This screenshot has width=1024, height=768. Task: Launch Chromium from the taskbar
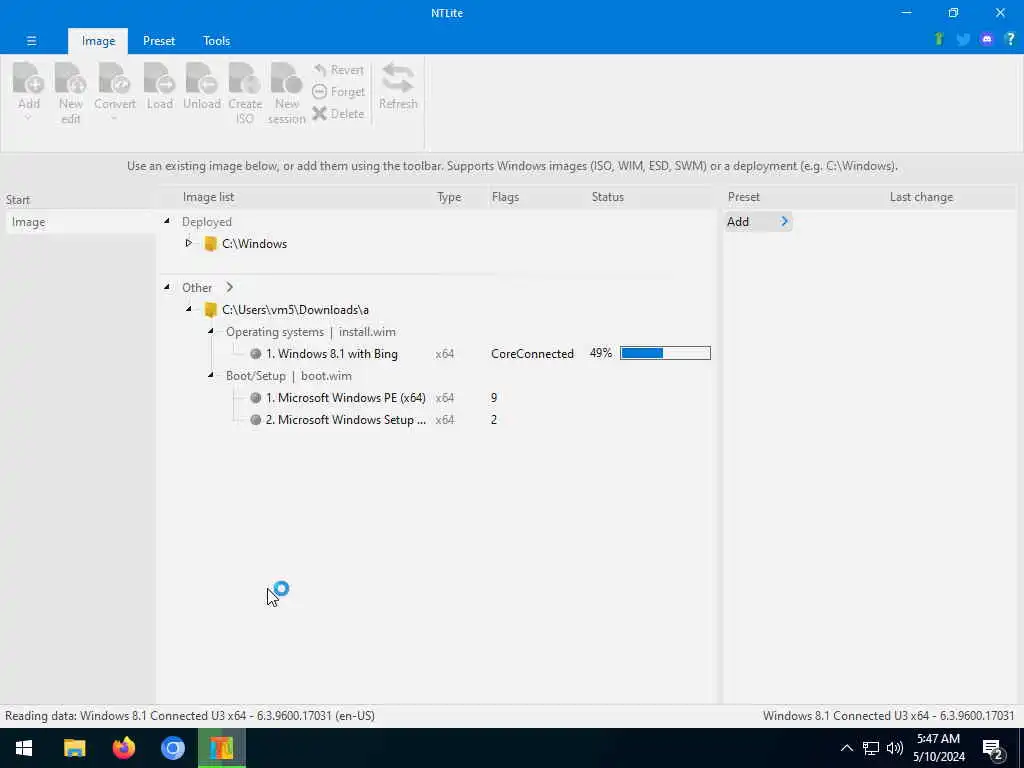173,748
